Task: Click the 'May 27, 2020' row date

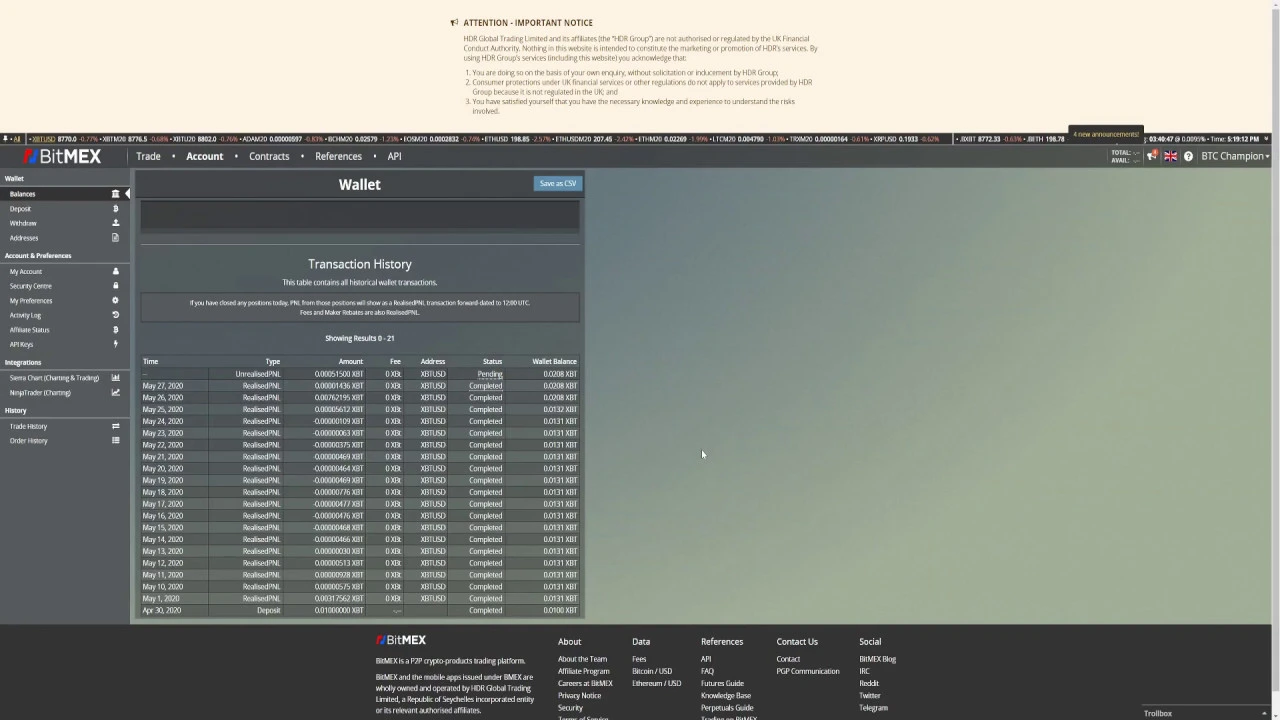Action: tap(163, 386)
